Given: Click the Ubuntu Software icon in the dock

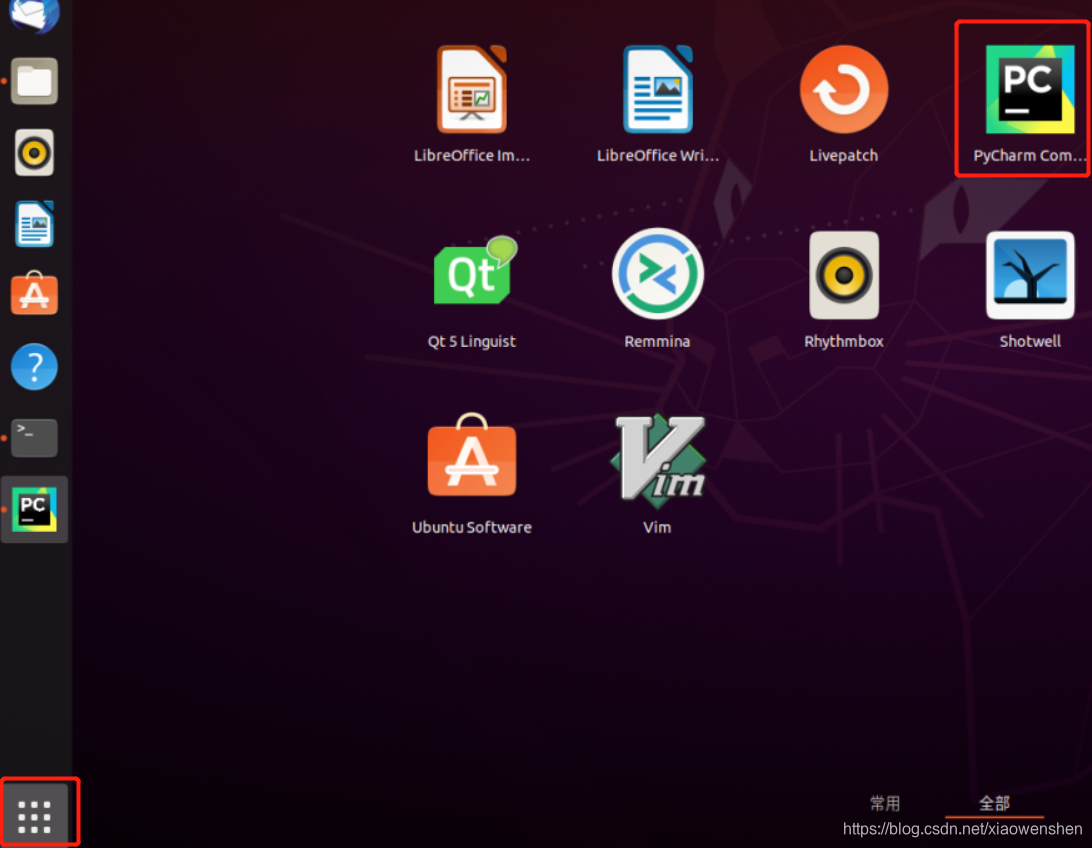Looking at the screenshot, I should pos(34,294).
